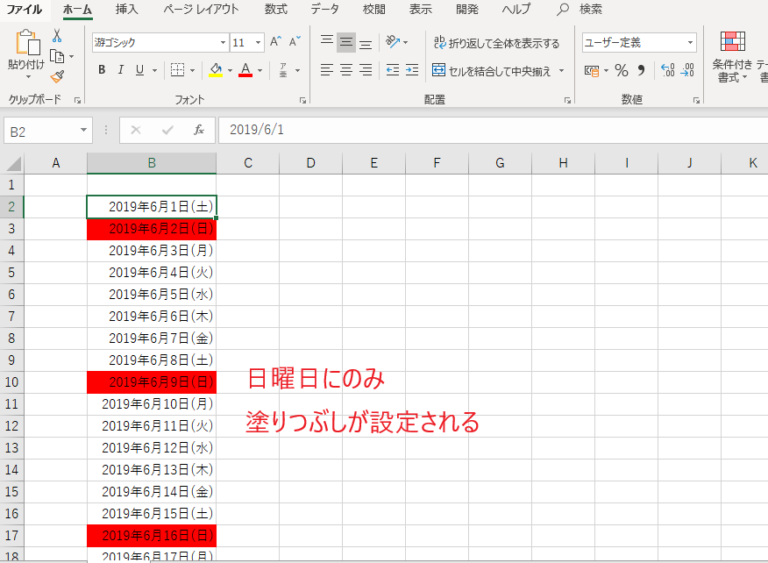Open the borders dropdown arrow

click(192, 71)
